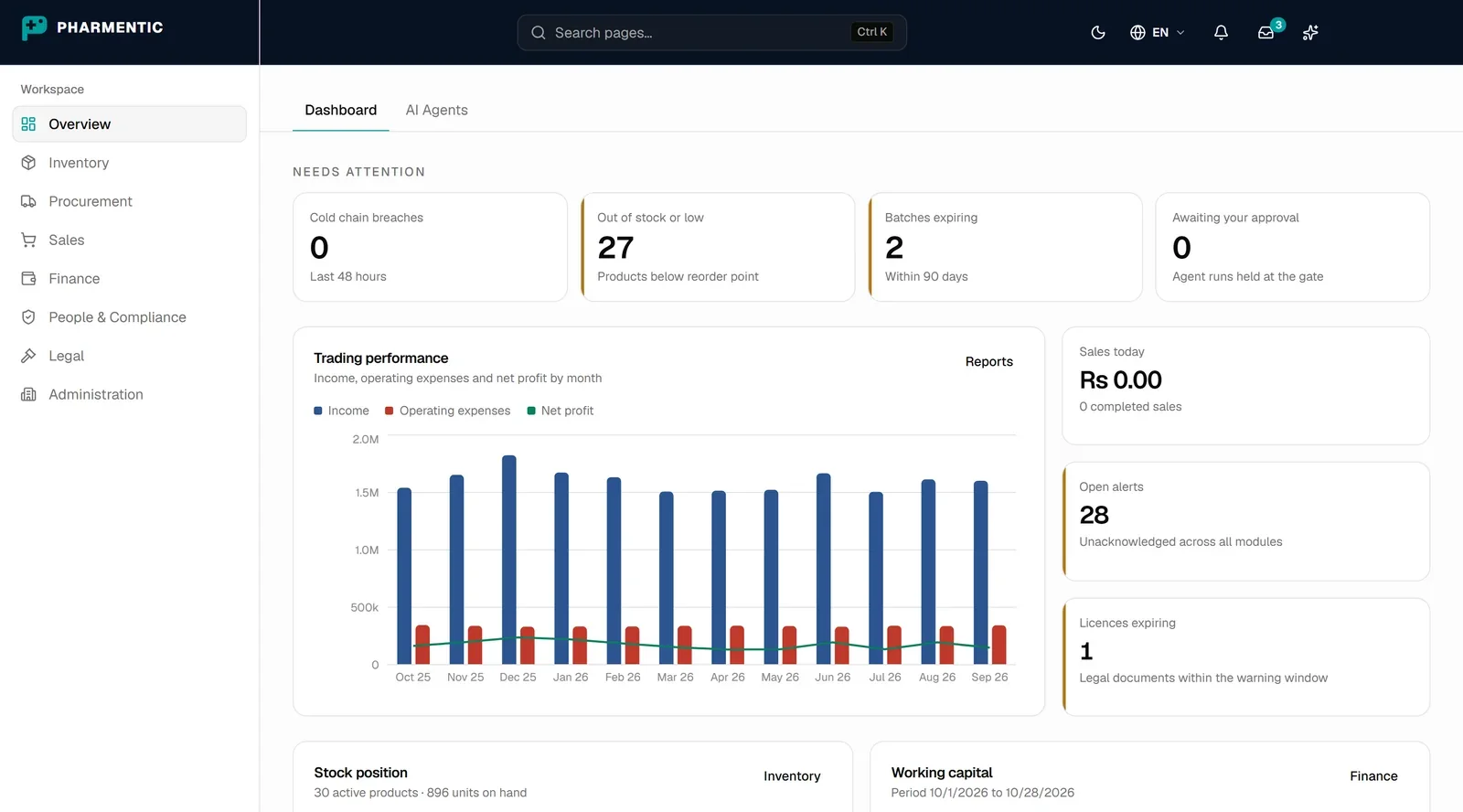Click the '28' open alerts count
Viewport: 1463px width, 812px height.
click(1094, 515)
